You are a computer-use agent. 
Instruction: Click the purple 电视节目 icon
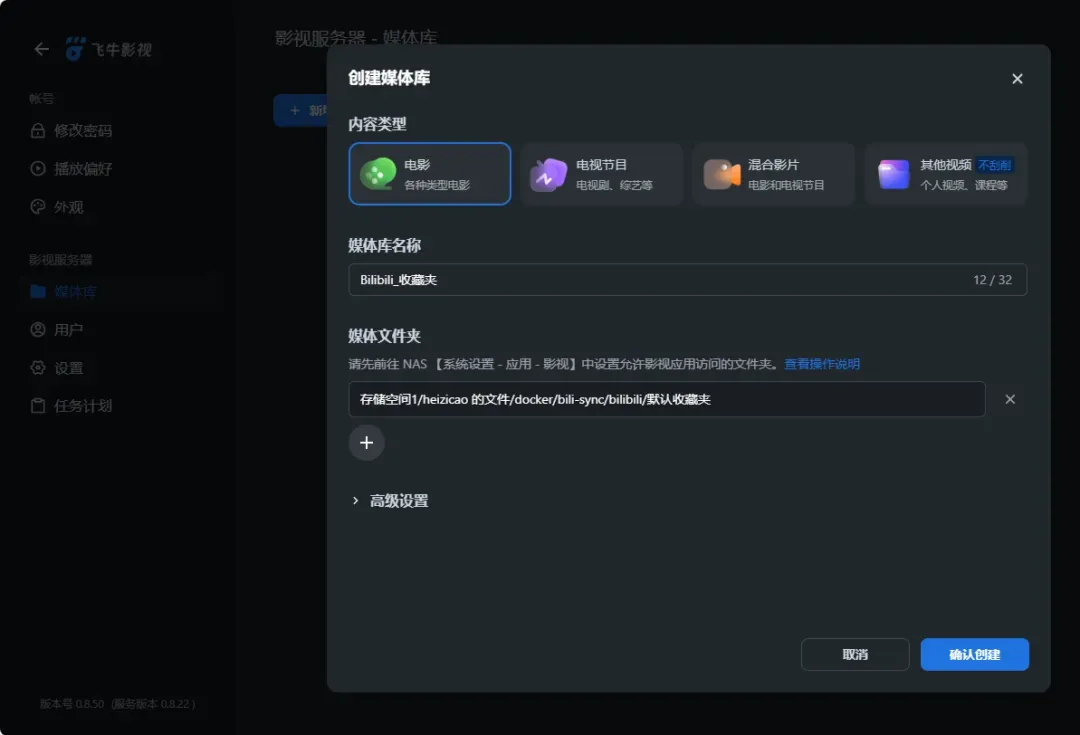(548, 174)
